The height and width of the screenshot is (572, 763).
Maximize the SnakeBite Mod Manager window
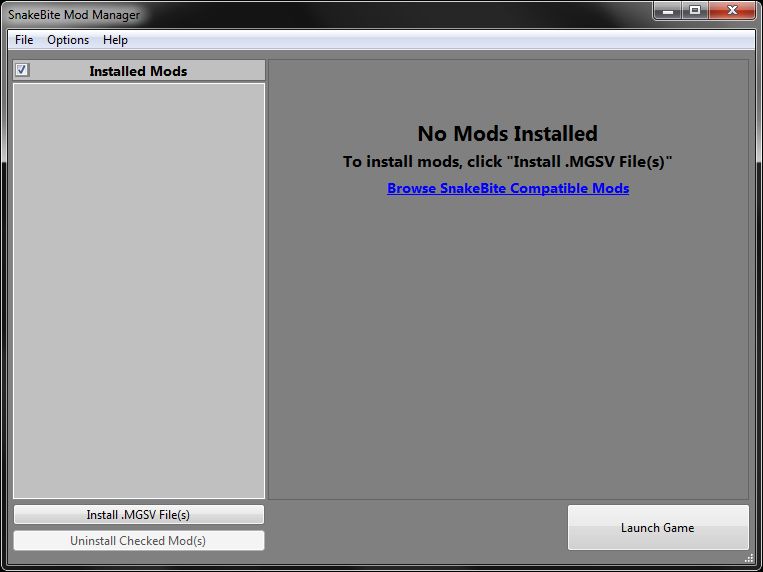pos(695,10)
